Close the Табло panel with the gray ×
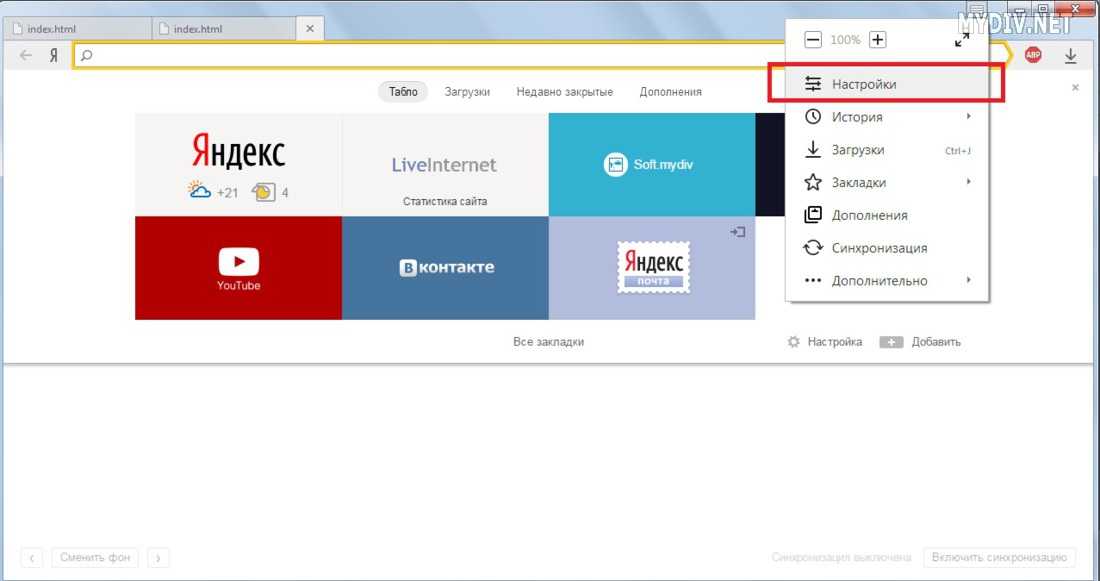Screen dimensions: 1100x581 click(x=1075, y=88)
